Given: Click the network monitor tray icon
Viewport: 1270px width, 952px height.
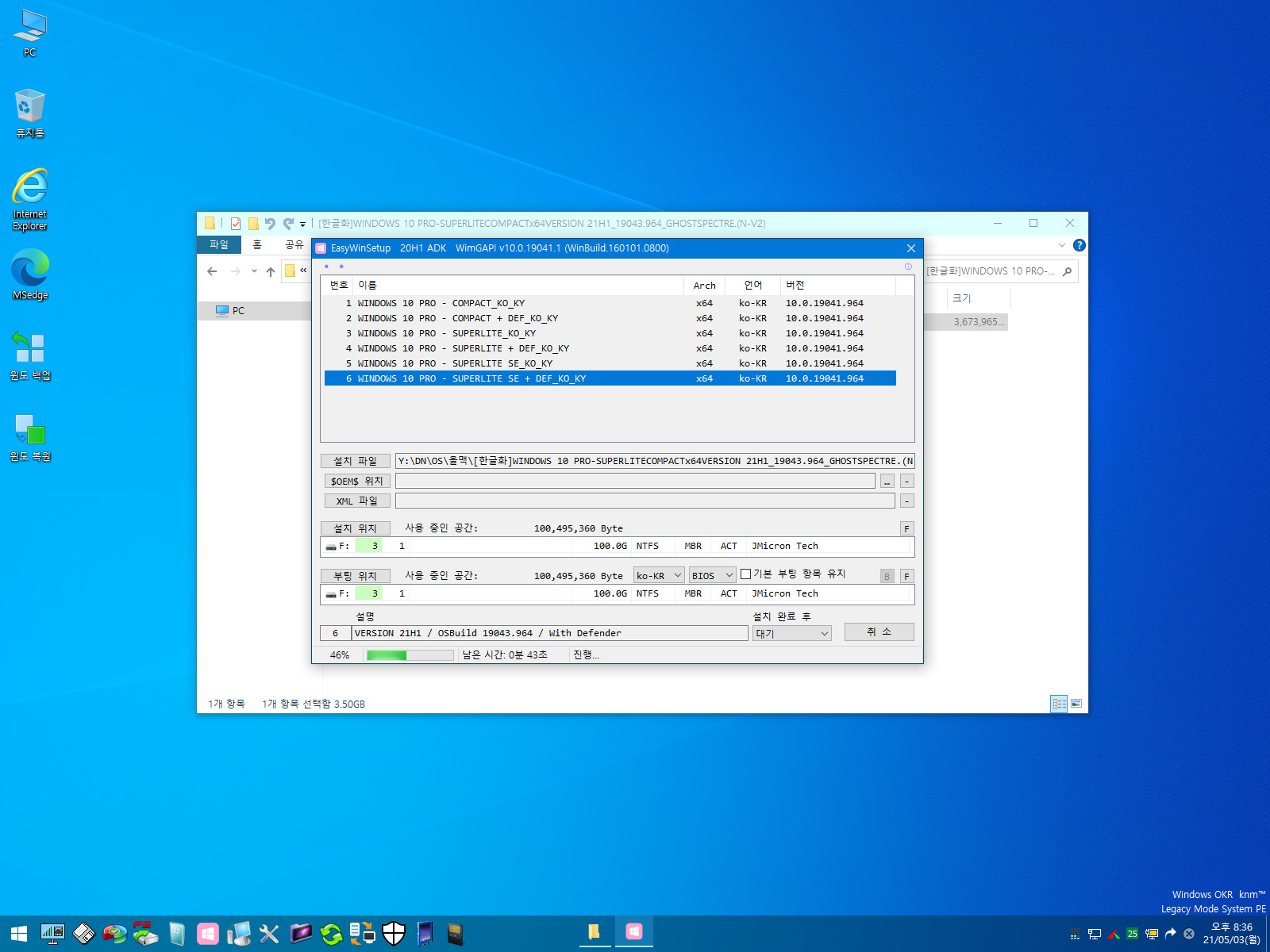Looking at the screenshot, I should point(1094,934).
